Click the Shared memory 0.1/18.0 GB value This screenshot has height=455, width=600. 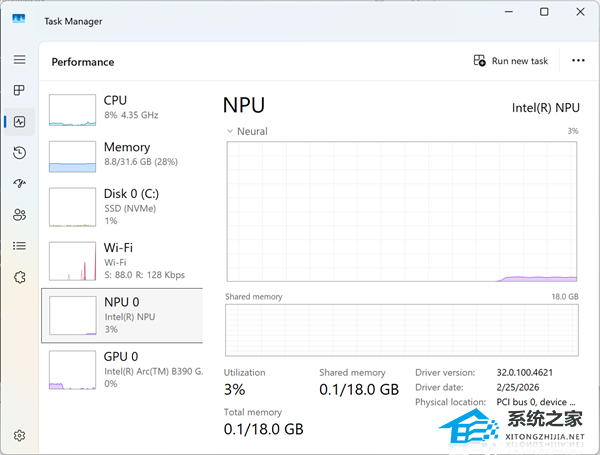coord(359,390)
